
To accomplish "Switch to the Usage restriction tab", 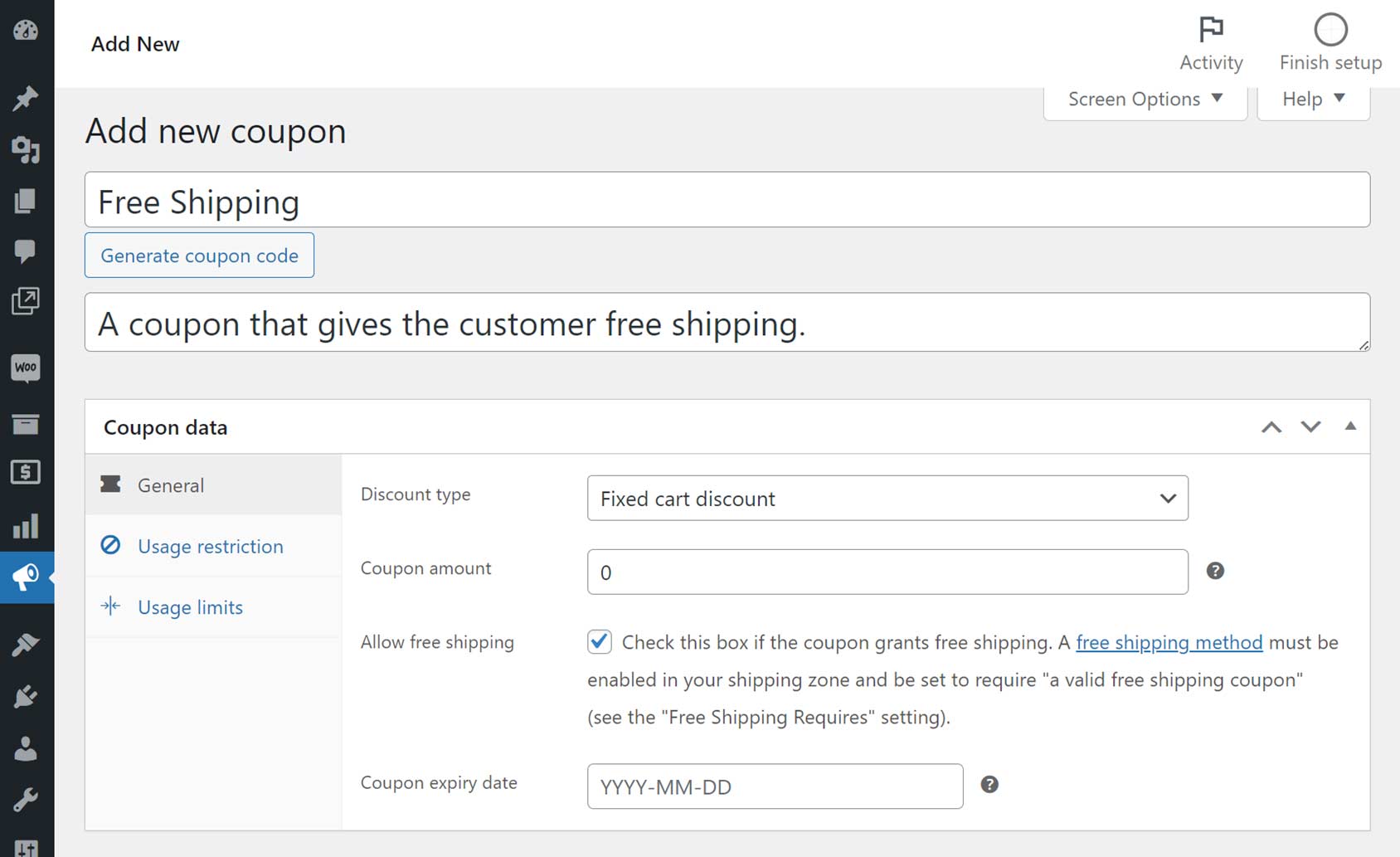I will [211, 546].
